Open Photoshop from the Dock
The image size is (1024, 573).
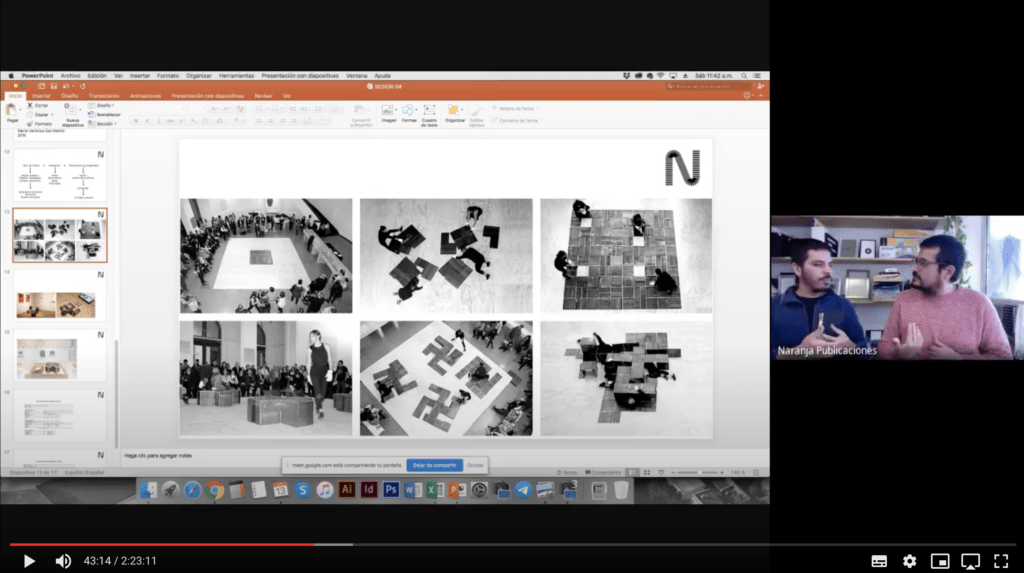point(391,490)
